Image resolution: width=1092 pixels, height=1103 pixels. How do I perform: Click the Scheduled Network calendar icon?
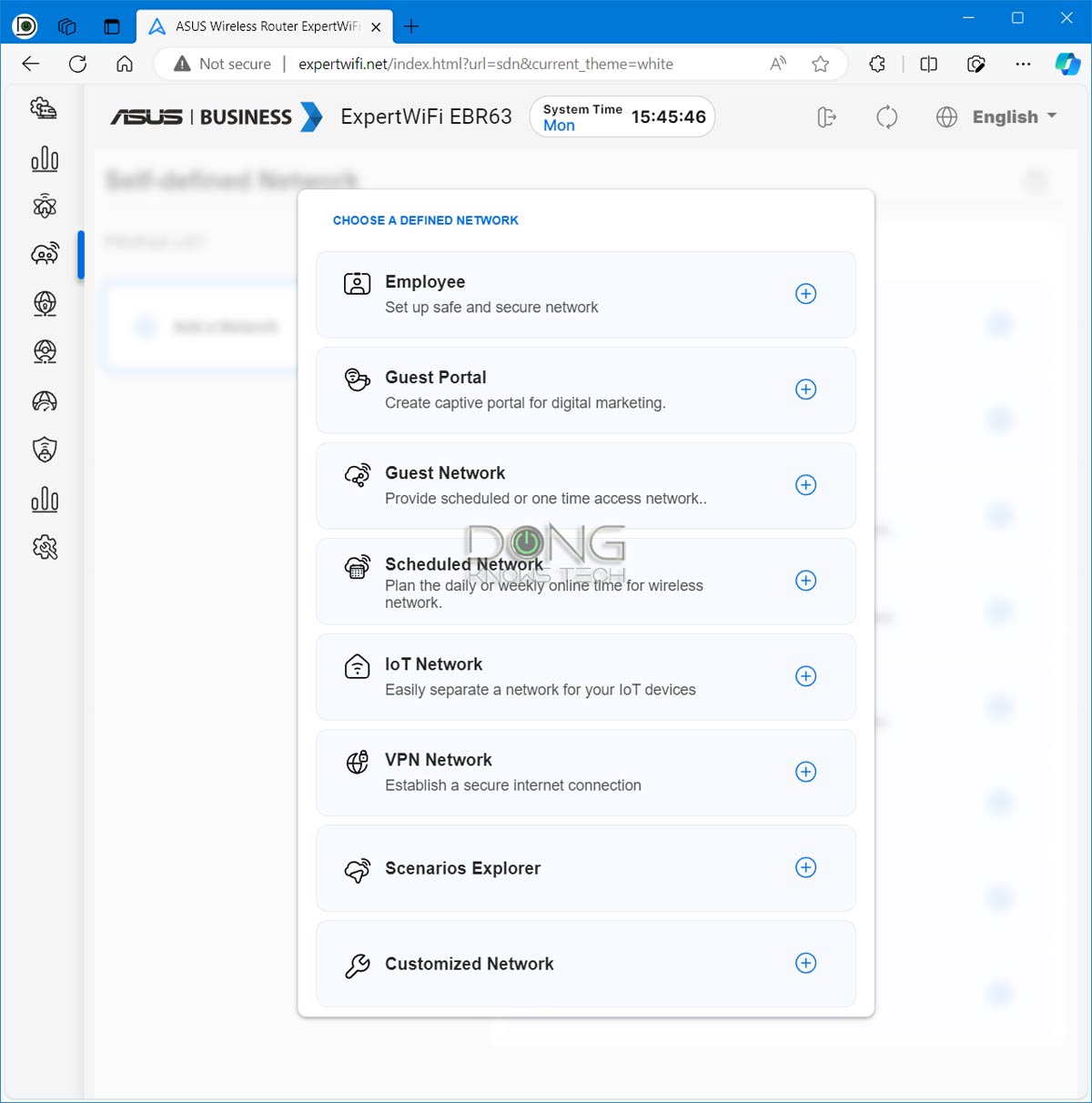pyautogui.click(x=357, y=567)
